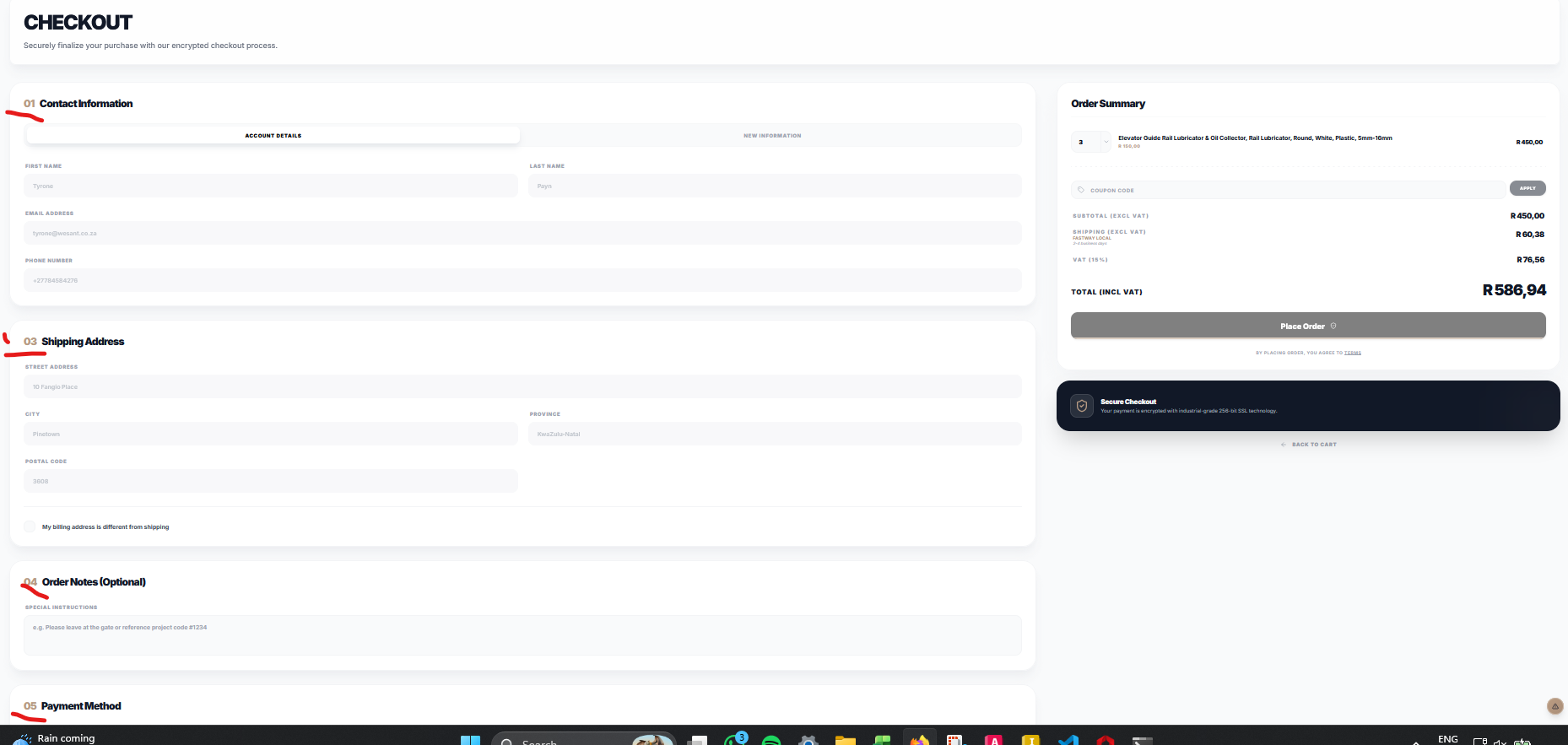Click the coupon tag icon

(1081, 190)
